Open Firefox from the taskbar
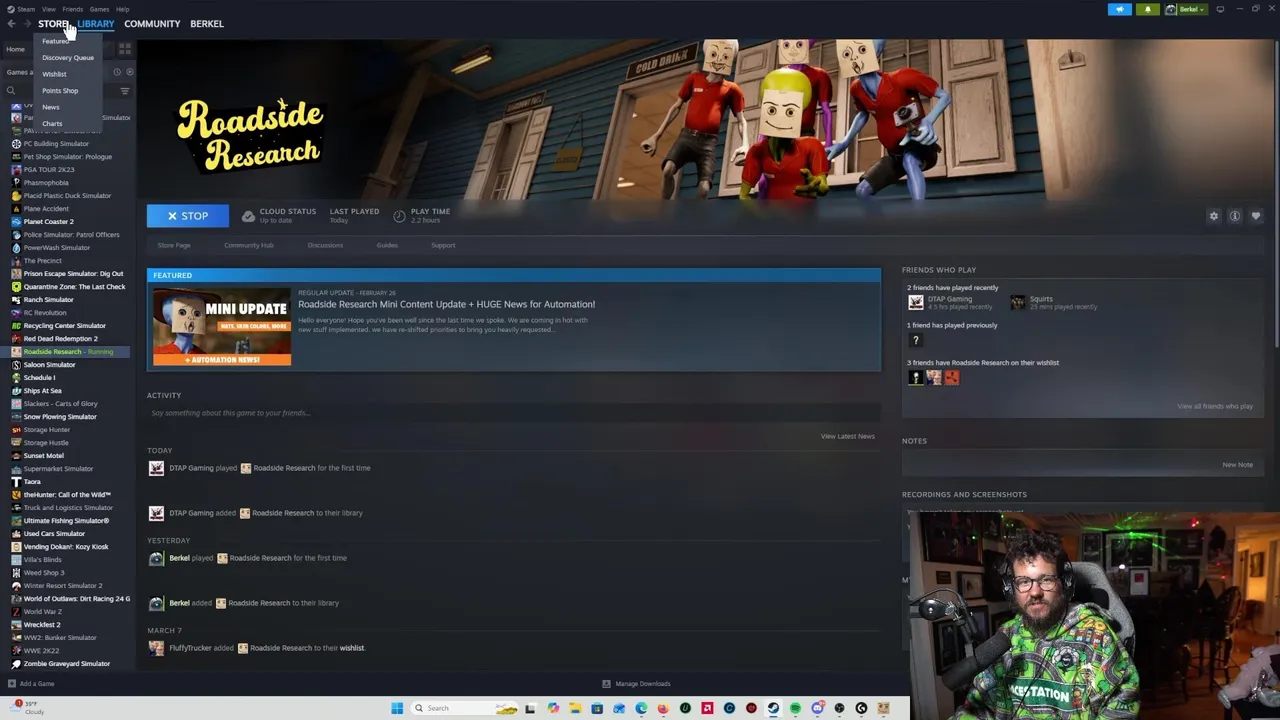This screenshot has height=720, width=1280. coord(663,708)
